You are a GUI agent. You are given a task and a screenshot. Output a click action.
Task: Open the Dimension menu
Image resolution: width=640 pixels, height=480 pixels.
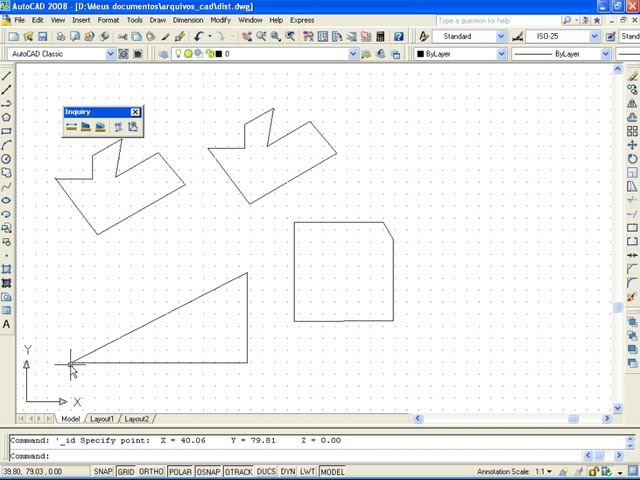[188, 20]
